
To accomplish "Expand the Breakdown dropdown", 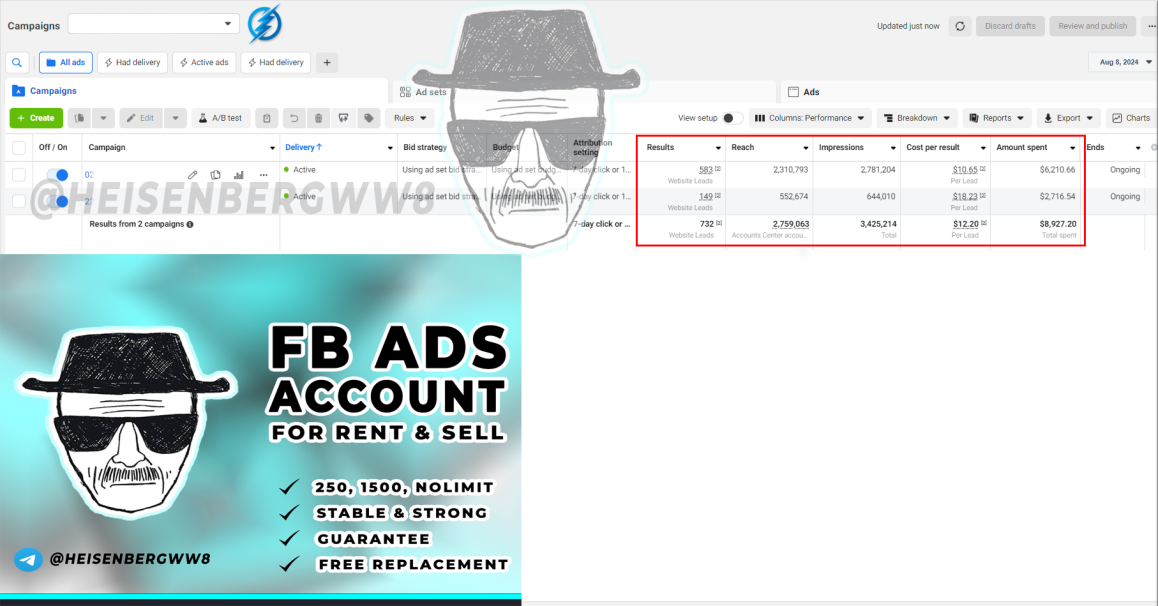I will tap(917, 118).
